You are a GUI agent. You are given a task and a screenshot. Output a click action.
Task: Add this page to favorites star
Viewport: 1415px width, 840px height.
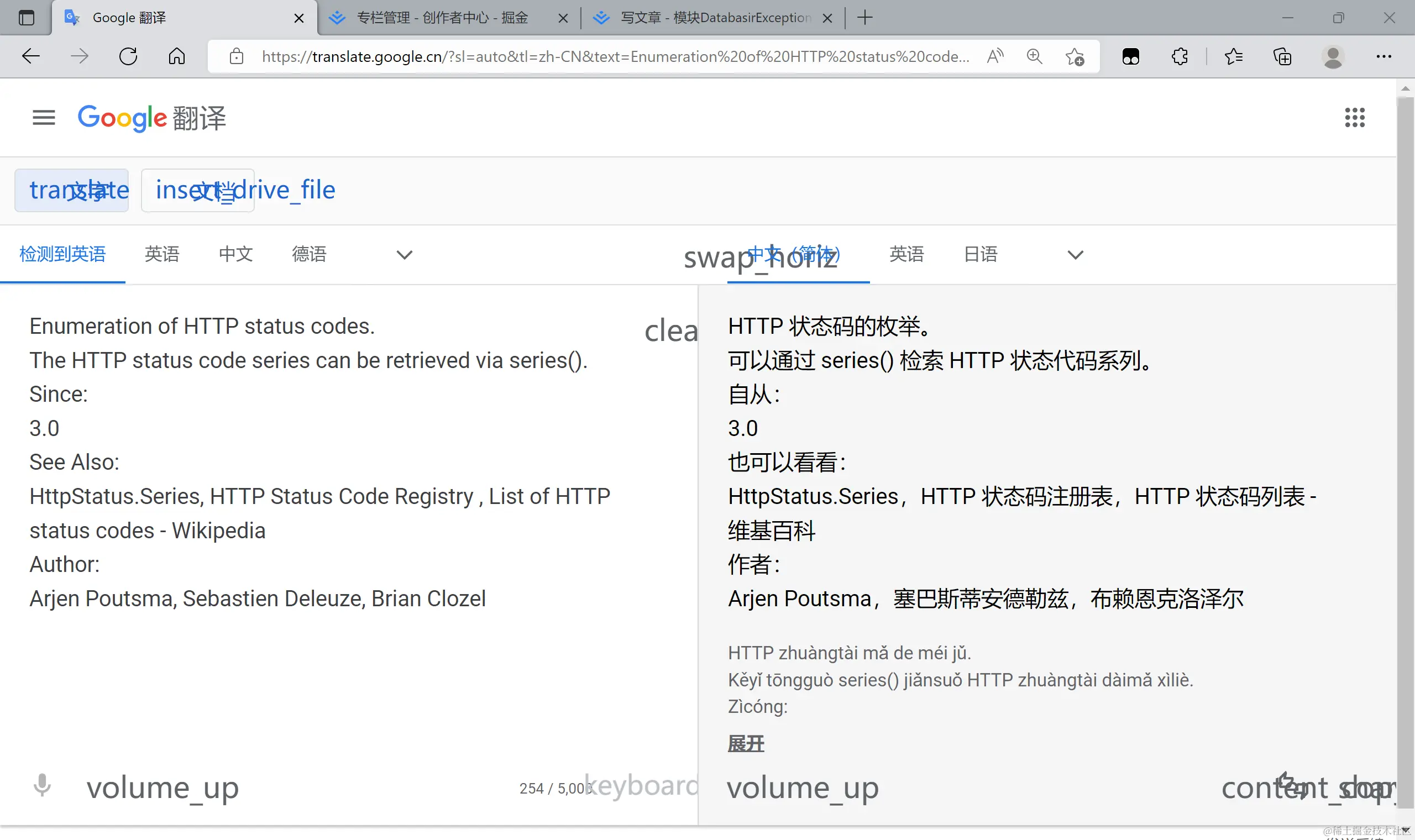[x=1075, y=56]
